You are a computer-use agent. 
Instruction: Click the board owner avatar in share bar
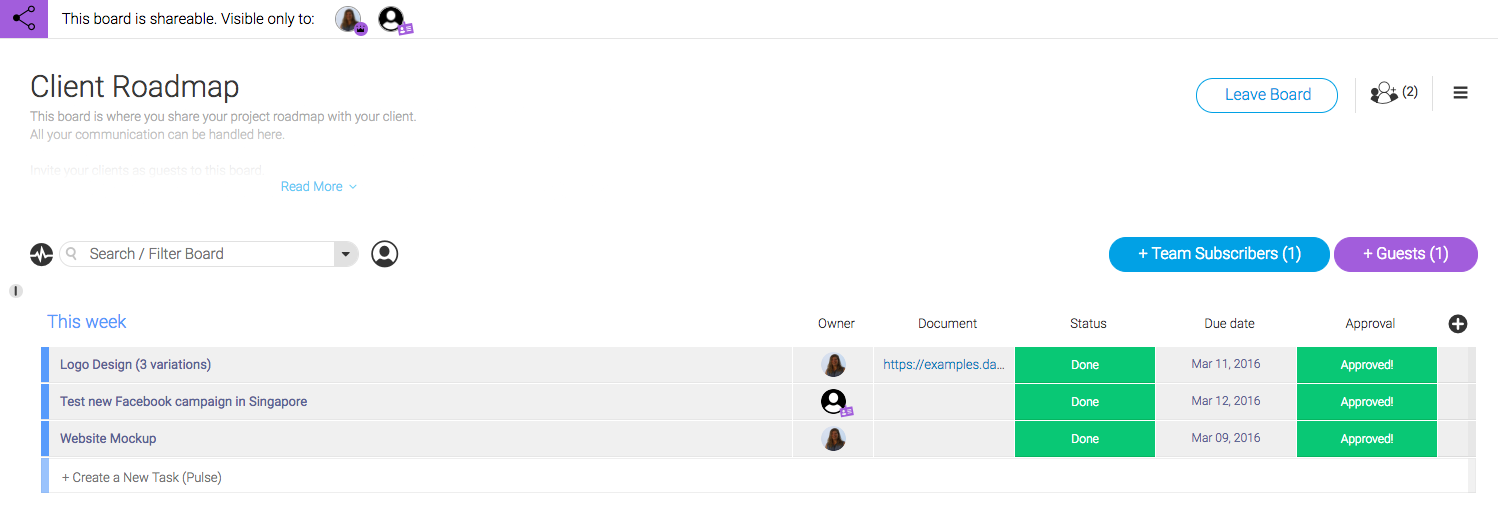point(350,20)
